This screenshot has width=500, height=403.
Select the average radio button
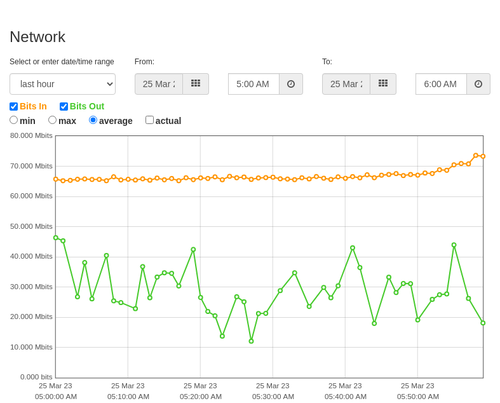click(x=93, y=120)
